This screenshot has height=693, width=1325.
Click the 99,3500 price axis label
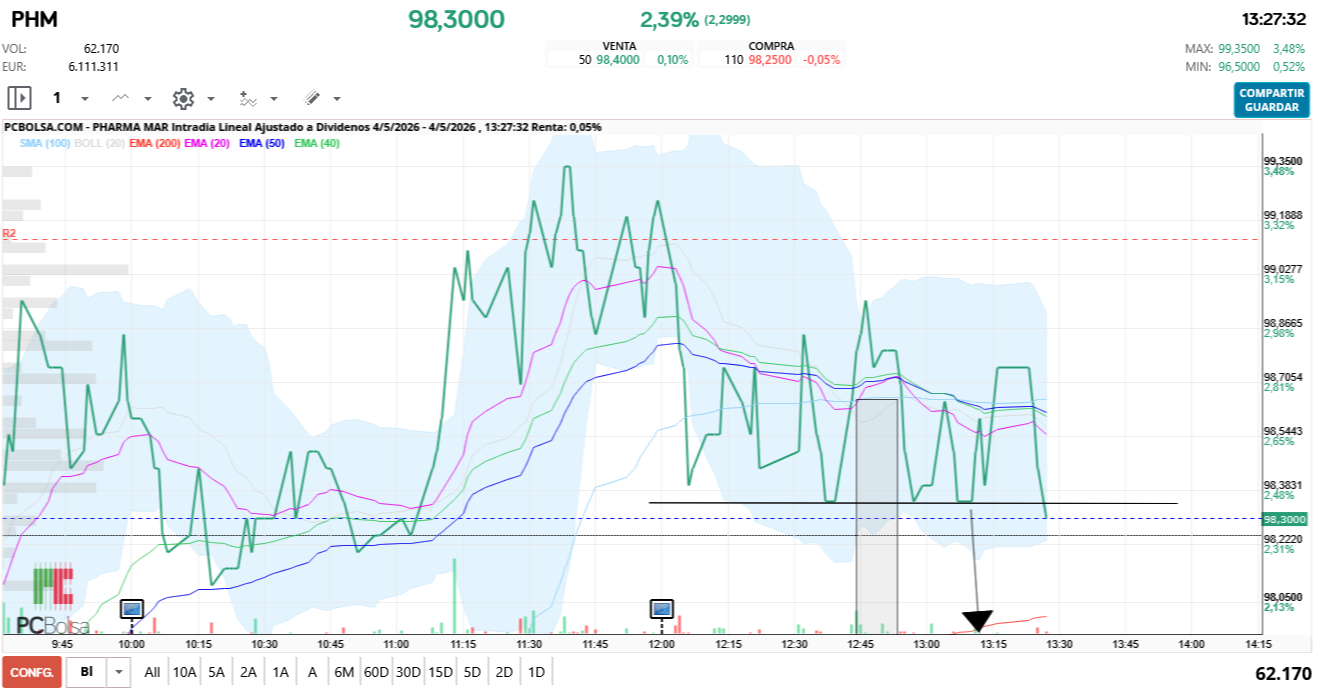[x=1283, y=161]
